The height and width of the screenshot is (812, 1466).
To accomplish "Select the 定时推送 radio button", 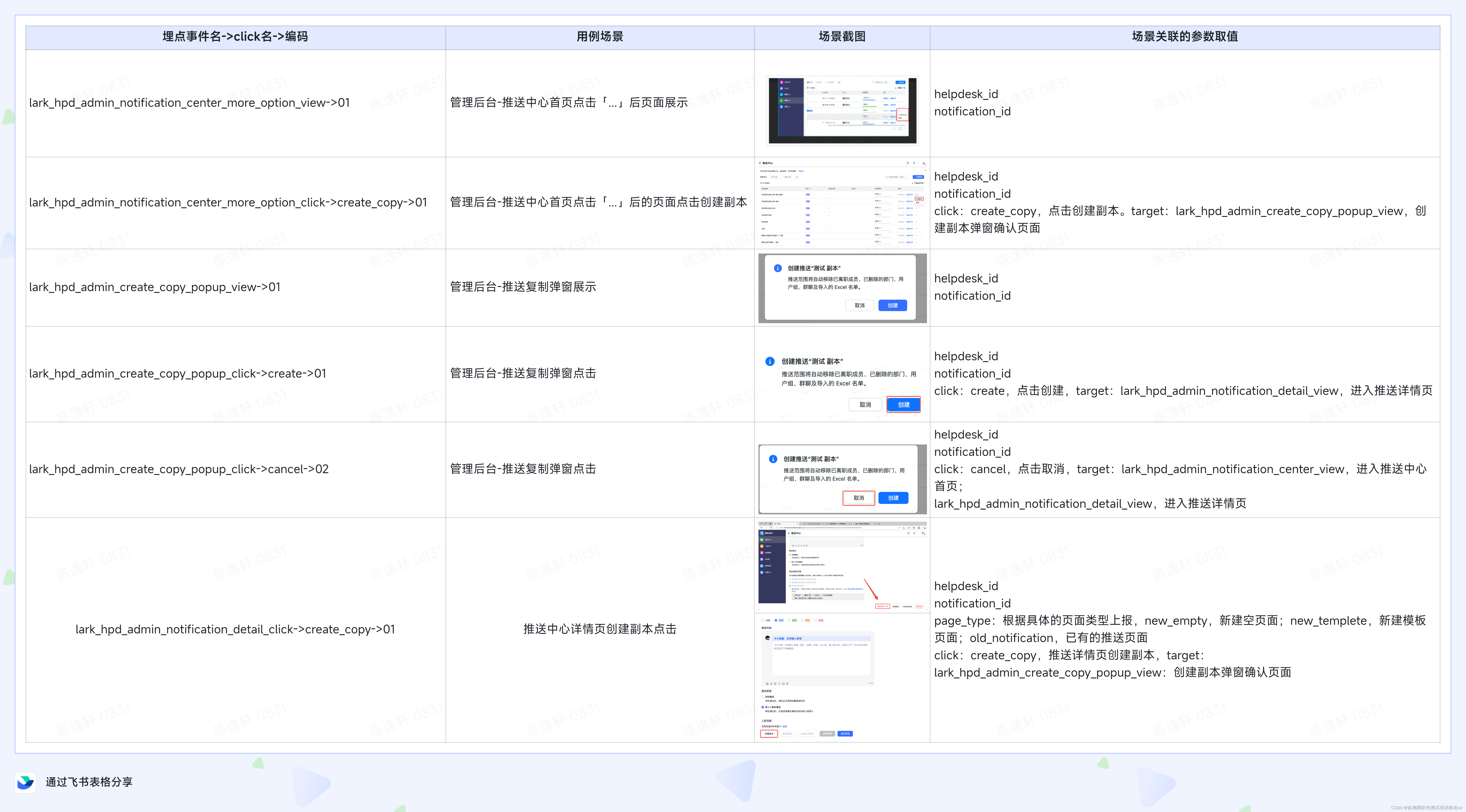I will pyautogui.click(x=763, y=697).
